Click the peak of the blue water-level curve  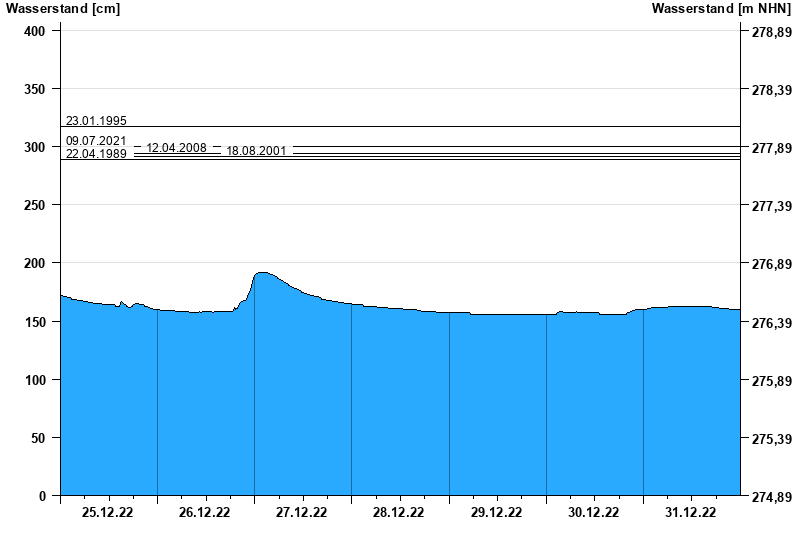click(263, 273)
